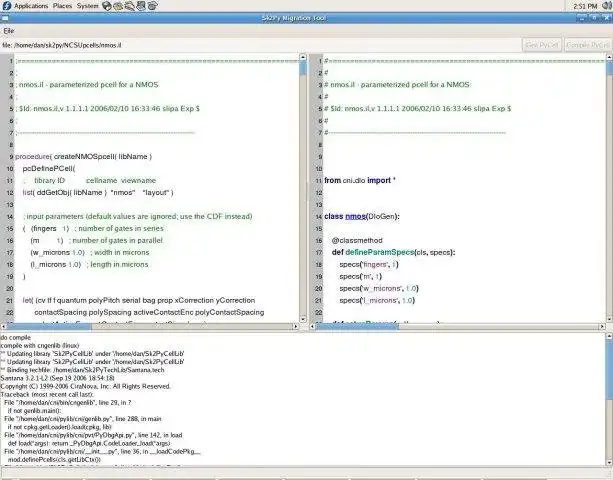Click "specs('l_microns', 1.0)" in right pane

[x=377, y=301]
